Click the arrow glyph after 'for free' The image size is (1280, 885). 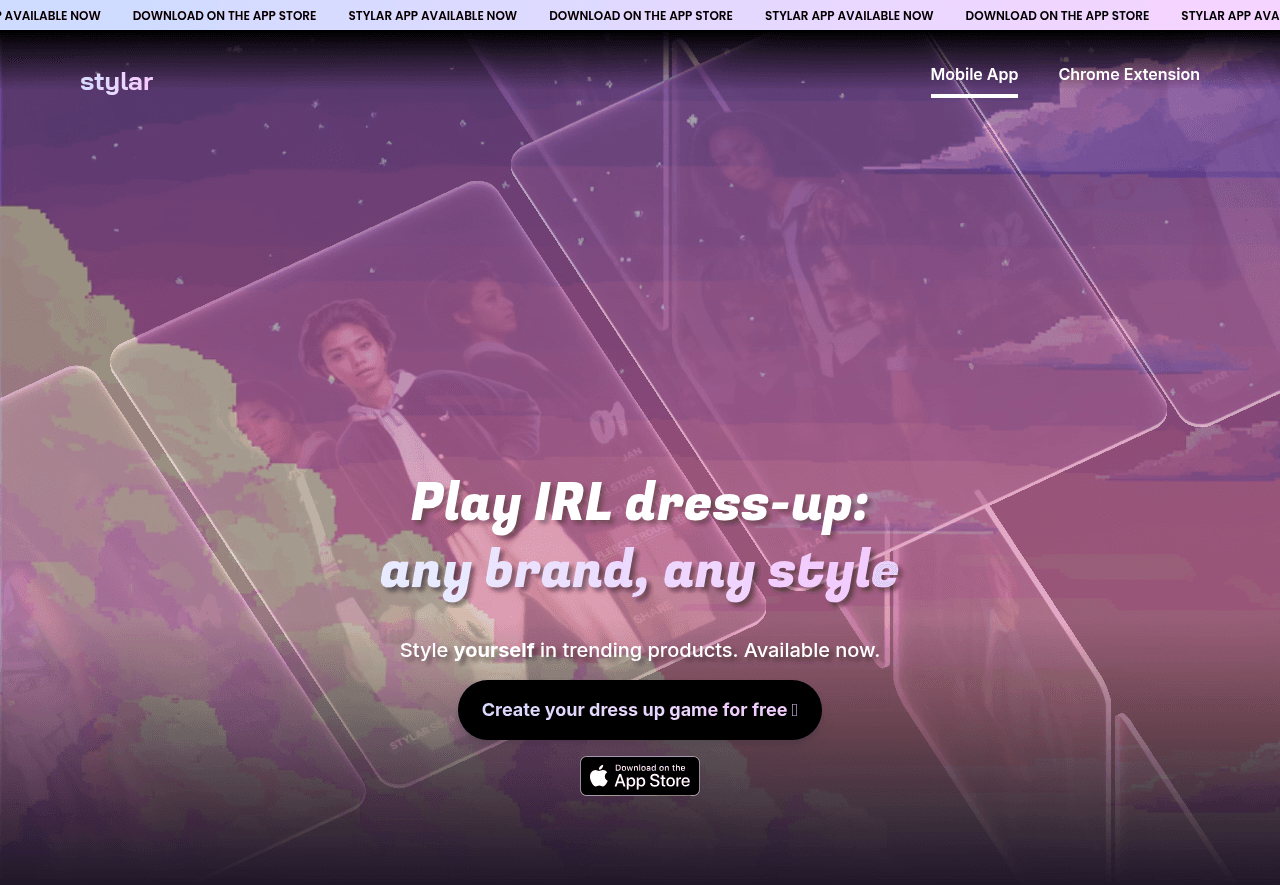pyautogui.click(x=795, y=710)
